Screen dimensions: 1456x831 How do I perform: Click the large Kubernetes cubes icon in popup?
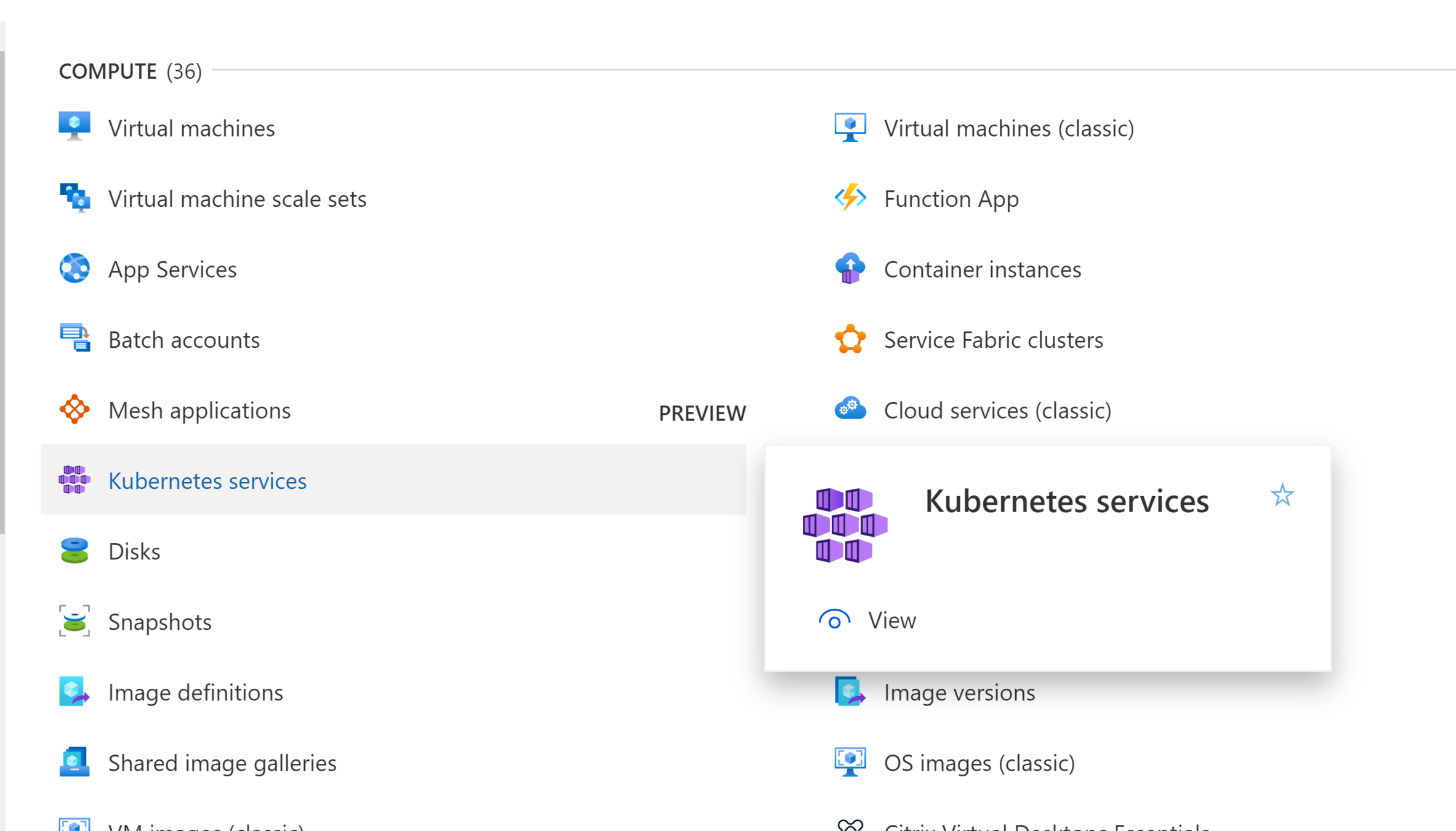coord(845,525)
